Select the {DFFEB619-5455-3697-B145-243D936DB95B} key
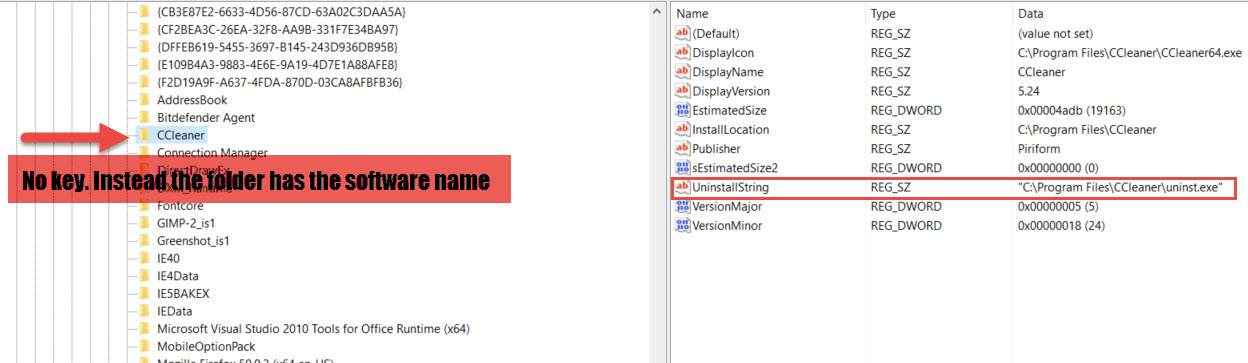 (277, 47)
